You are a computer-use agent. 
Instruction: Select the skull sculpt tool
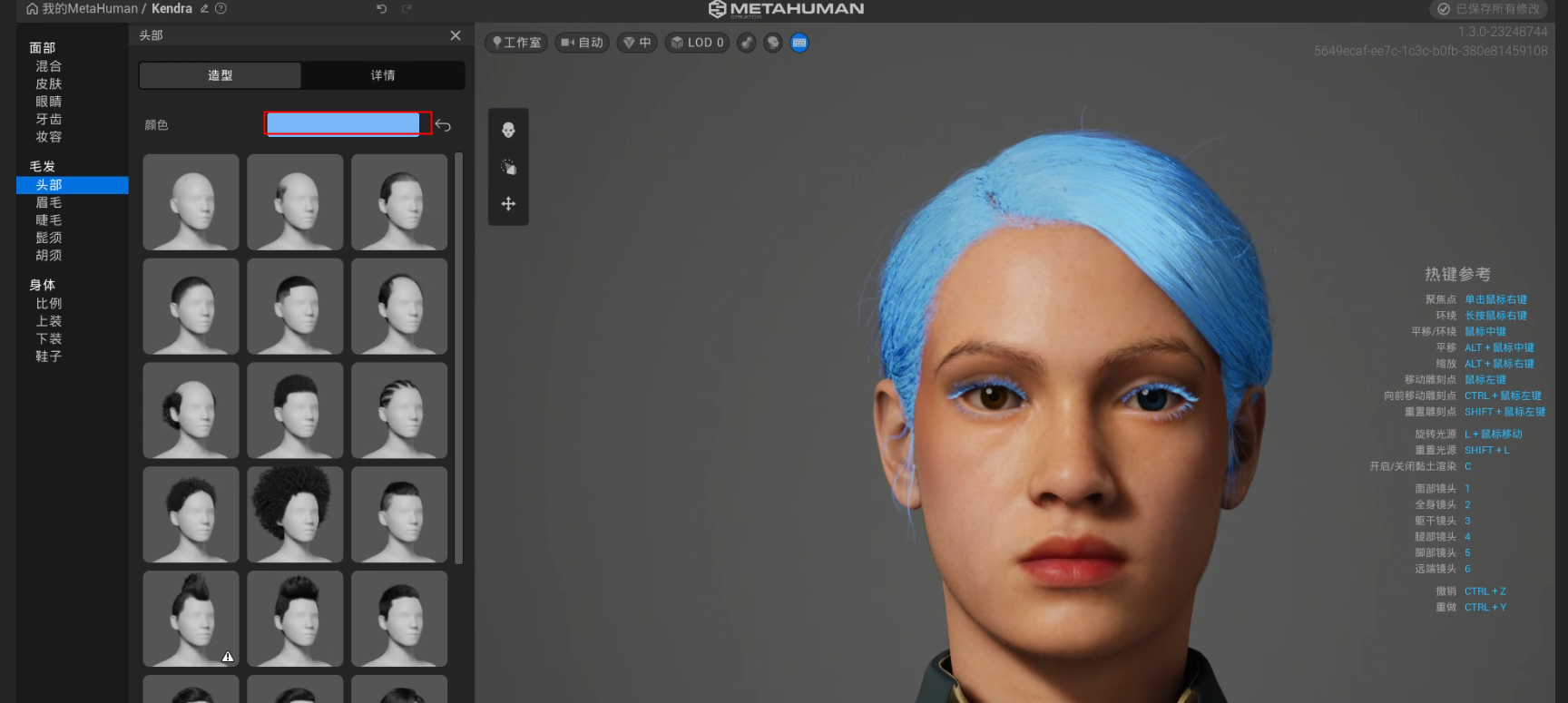coord(508,131)
